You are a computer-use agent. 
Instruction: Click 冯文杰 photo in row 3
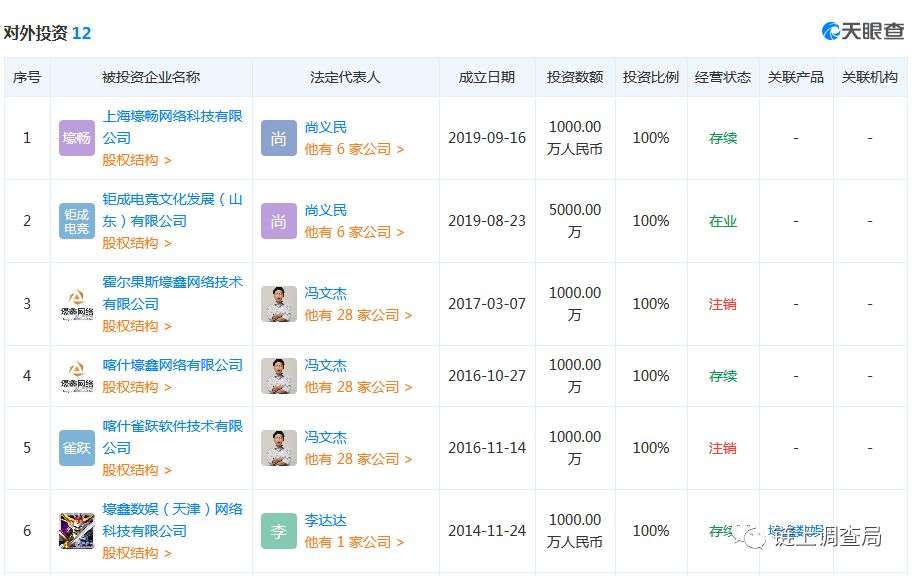point(279,304)
